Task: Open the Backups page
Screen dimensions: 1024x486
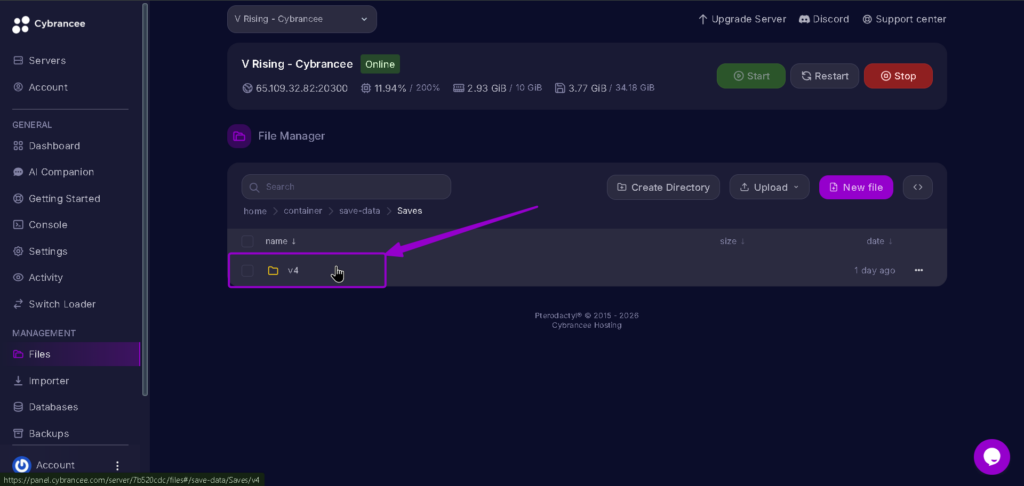Action: pos(41,434)
